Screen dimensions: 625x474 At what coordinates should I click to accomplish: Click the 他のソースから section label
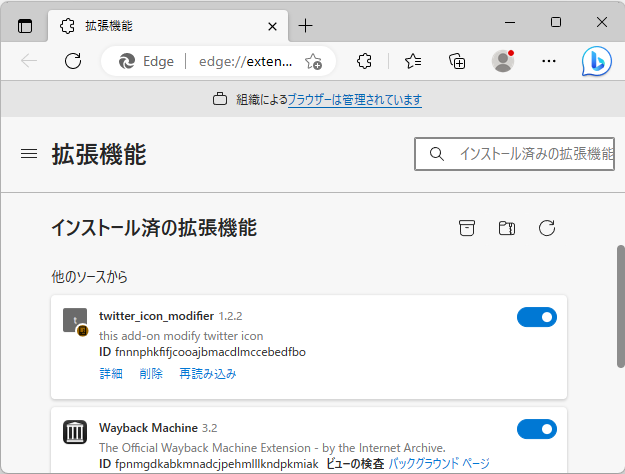[89, 277]
